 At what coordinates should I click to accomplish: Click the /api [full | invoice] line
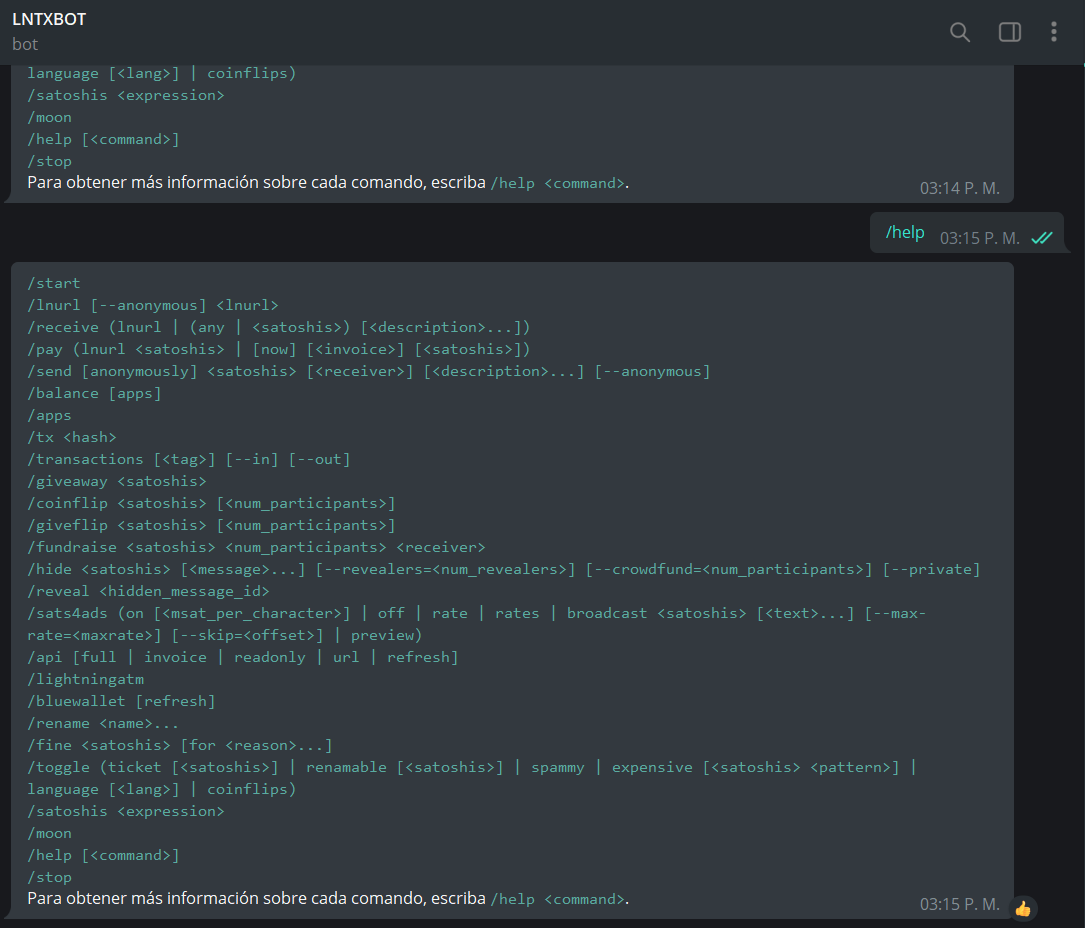[243, 657]
